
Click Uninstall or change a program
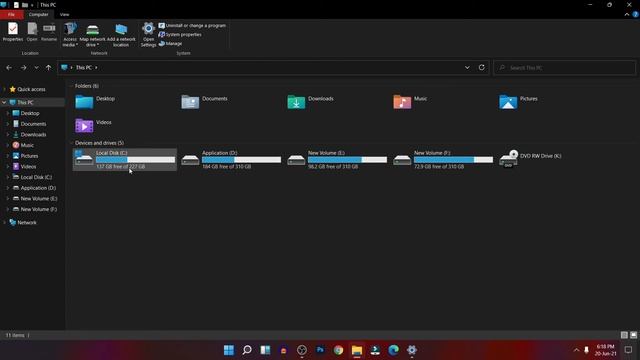[192, 25]
